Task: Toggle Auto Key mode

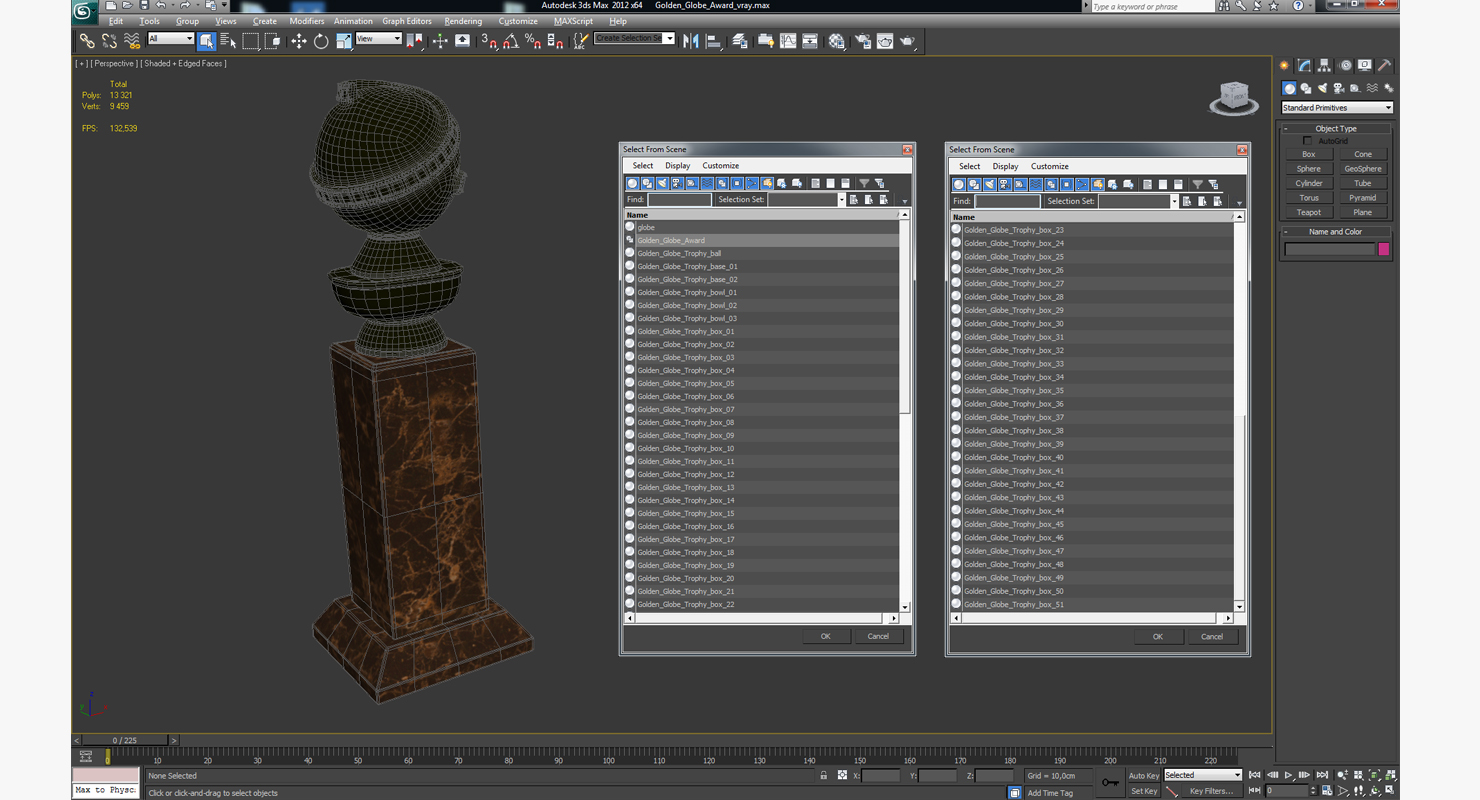Action: 1143,775
